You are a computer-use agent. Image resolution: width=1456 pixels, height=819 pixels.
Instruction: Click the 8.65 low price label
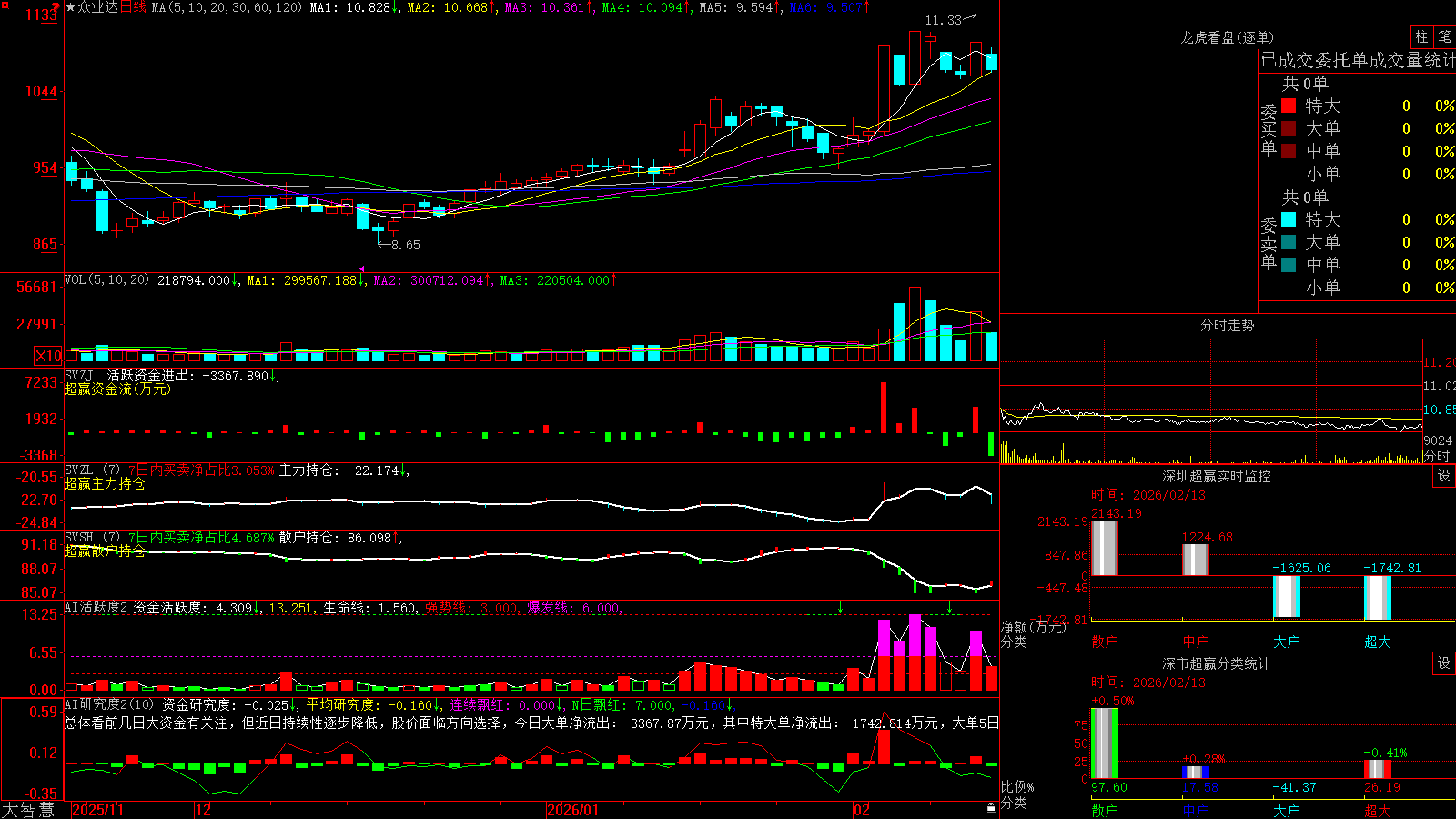[406, 245]
